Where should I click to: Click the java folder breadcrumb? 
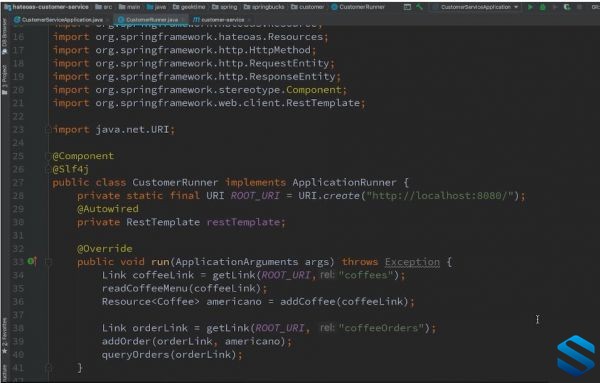tap(157, 7)
